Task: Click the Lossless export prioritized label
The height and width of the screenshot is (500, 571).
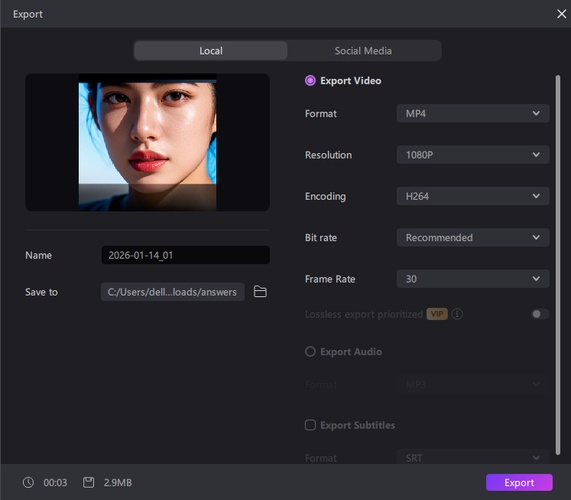Action: click(364, 314)
